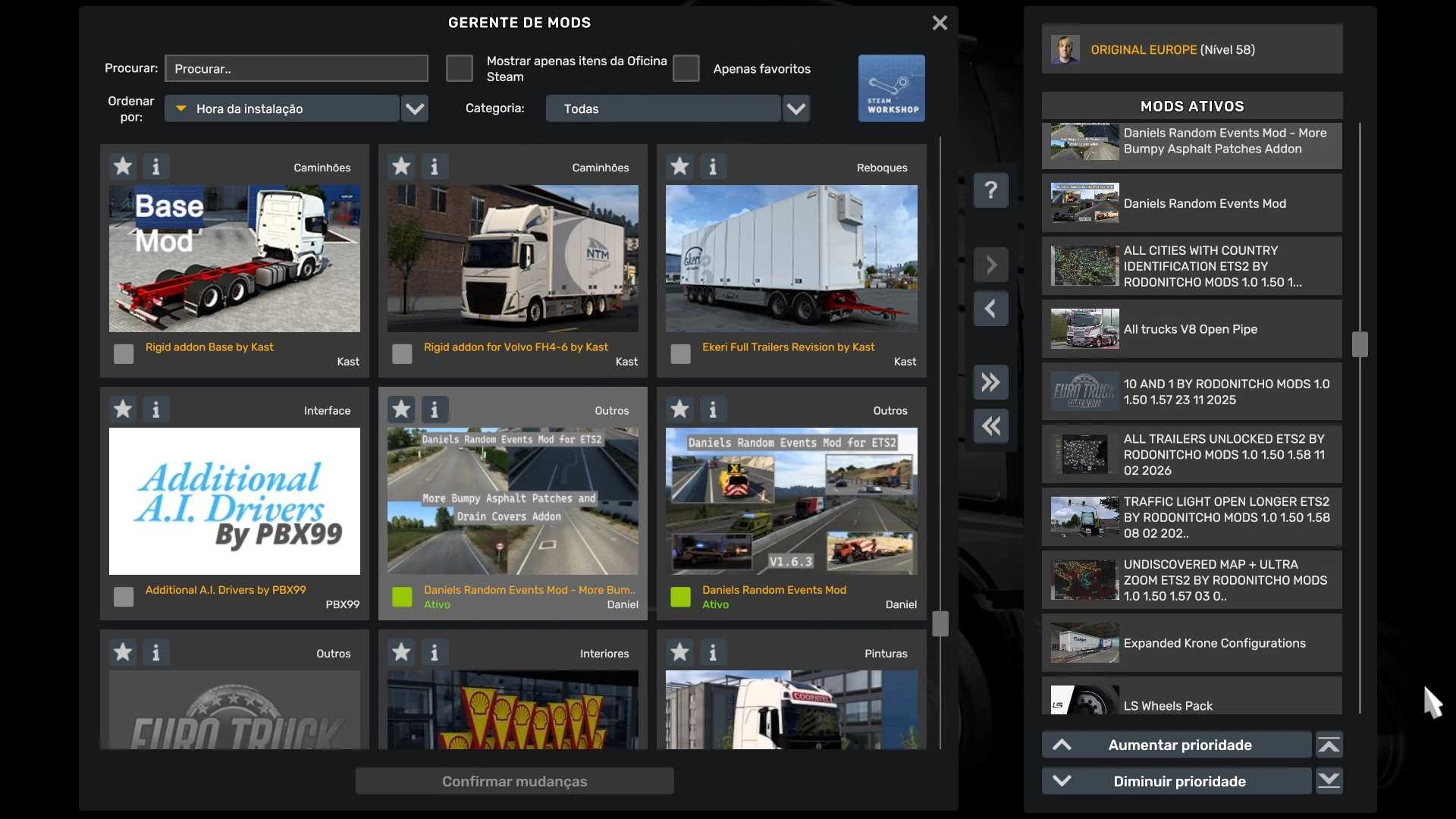The image size is (1456, 819).
Task: Click the help question mark icon
Action: click(990, 190)
